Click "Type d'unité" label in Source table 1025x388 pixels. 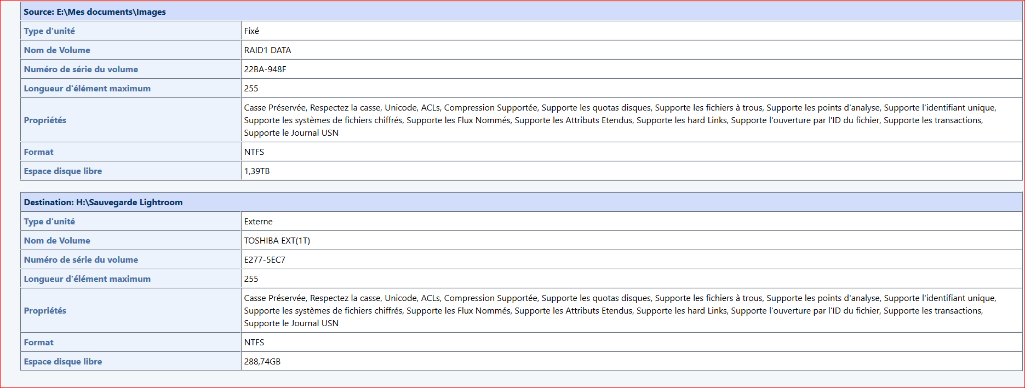pos(50,31)
